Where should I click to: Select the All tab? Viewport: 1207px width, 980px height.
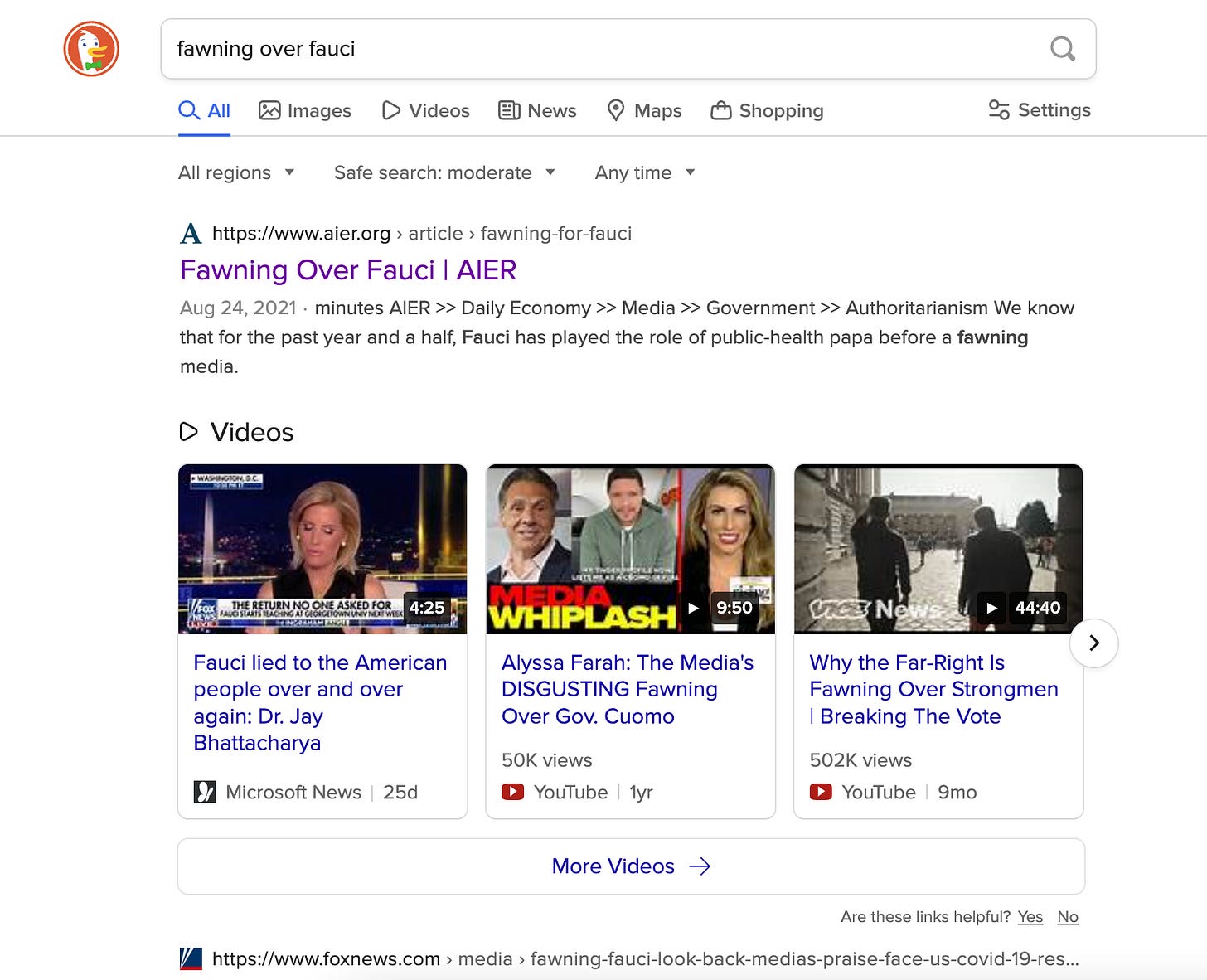(x=204, y=110)
